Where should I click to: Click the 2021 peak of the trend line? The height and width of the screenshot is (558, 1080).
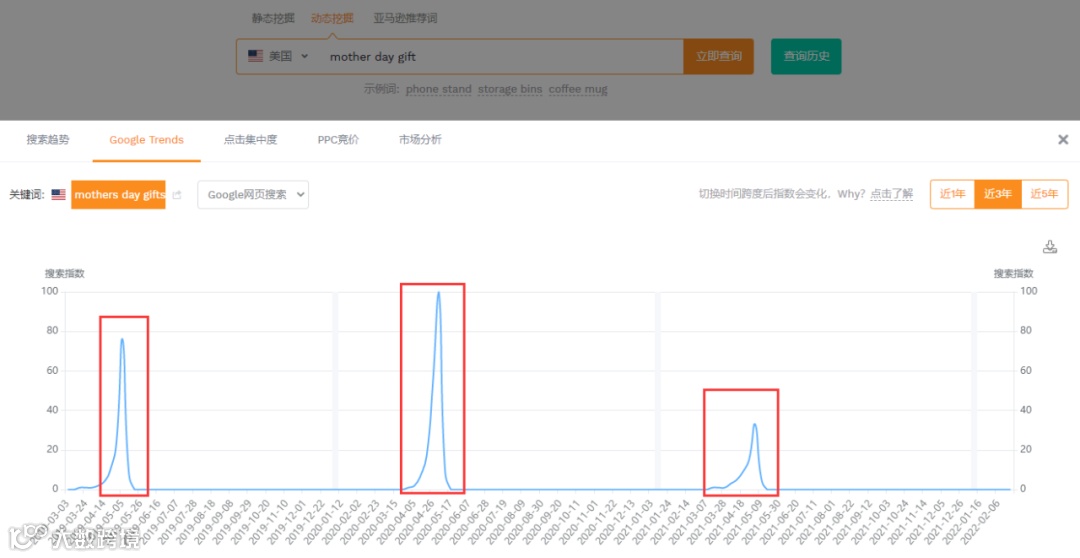tap(755, 424)
